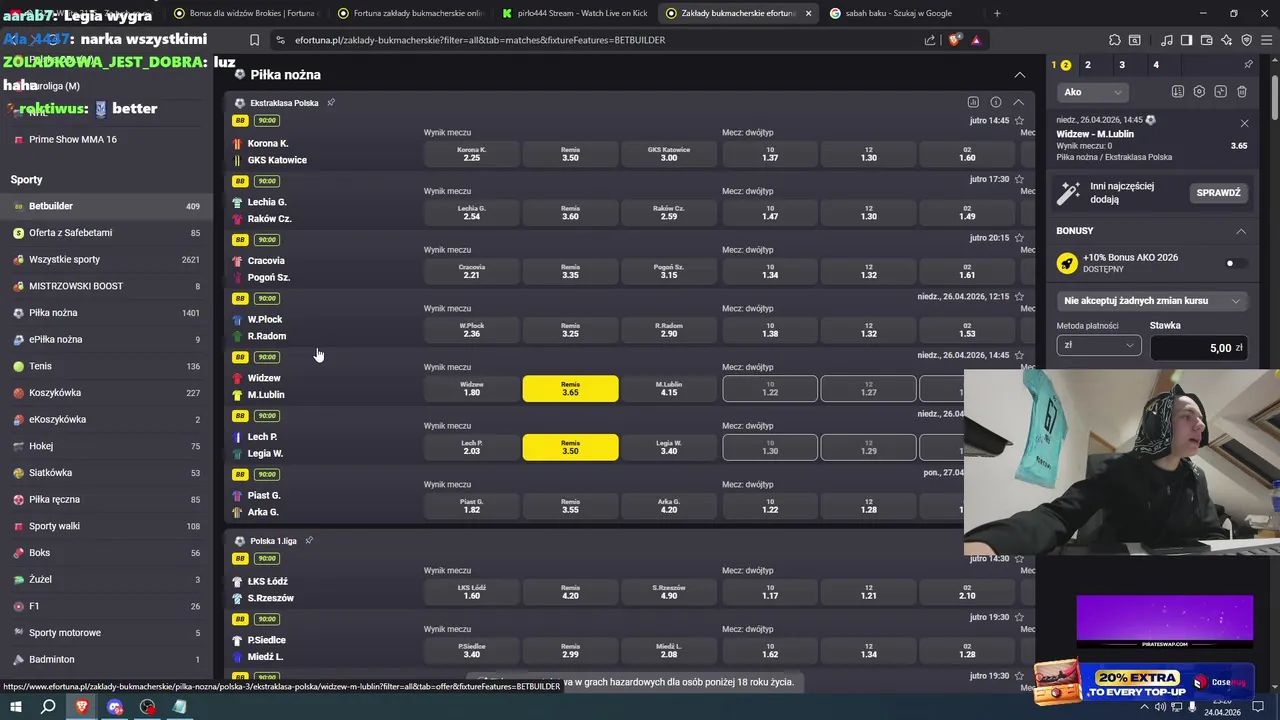
Task: Favorite the W.Płock vs R.Radom match
Action: click(1019, 297)
